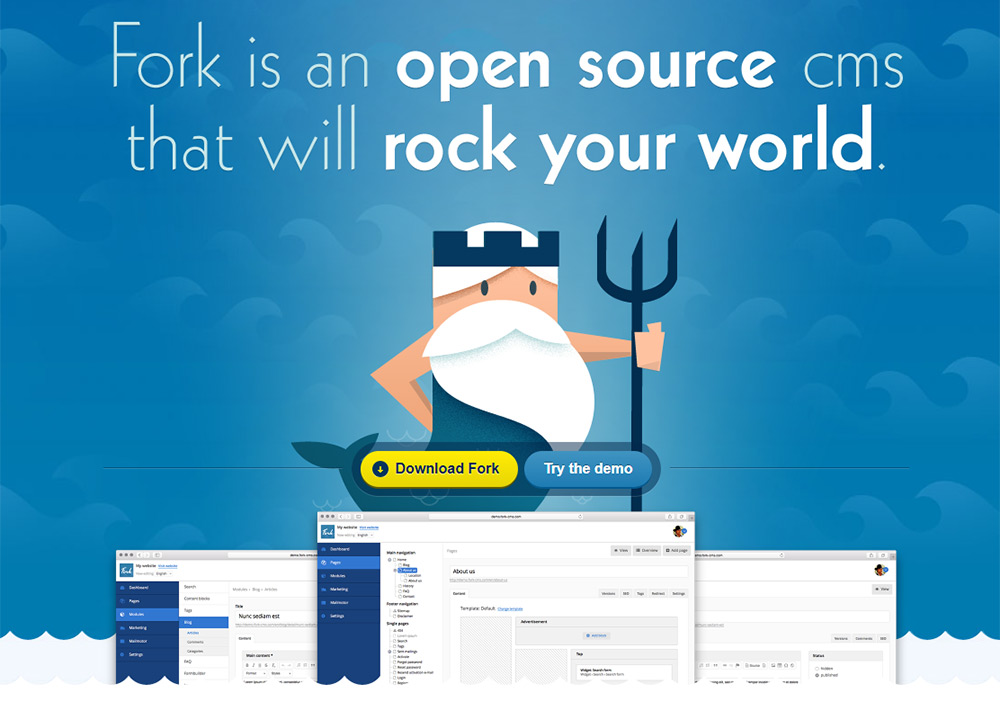
Task: Open Dashboard in center screenshot sidebar
Action: tap(348, 549)
